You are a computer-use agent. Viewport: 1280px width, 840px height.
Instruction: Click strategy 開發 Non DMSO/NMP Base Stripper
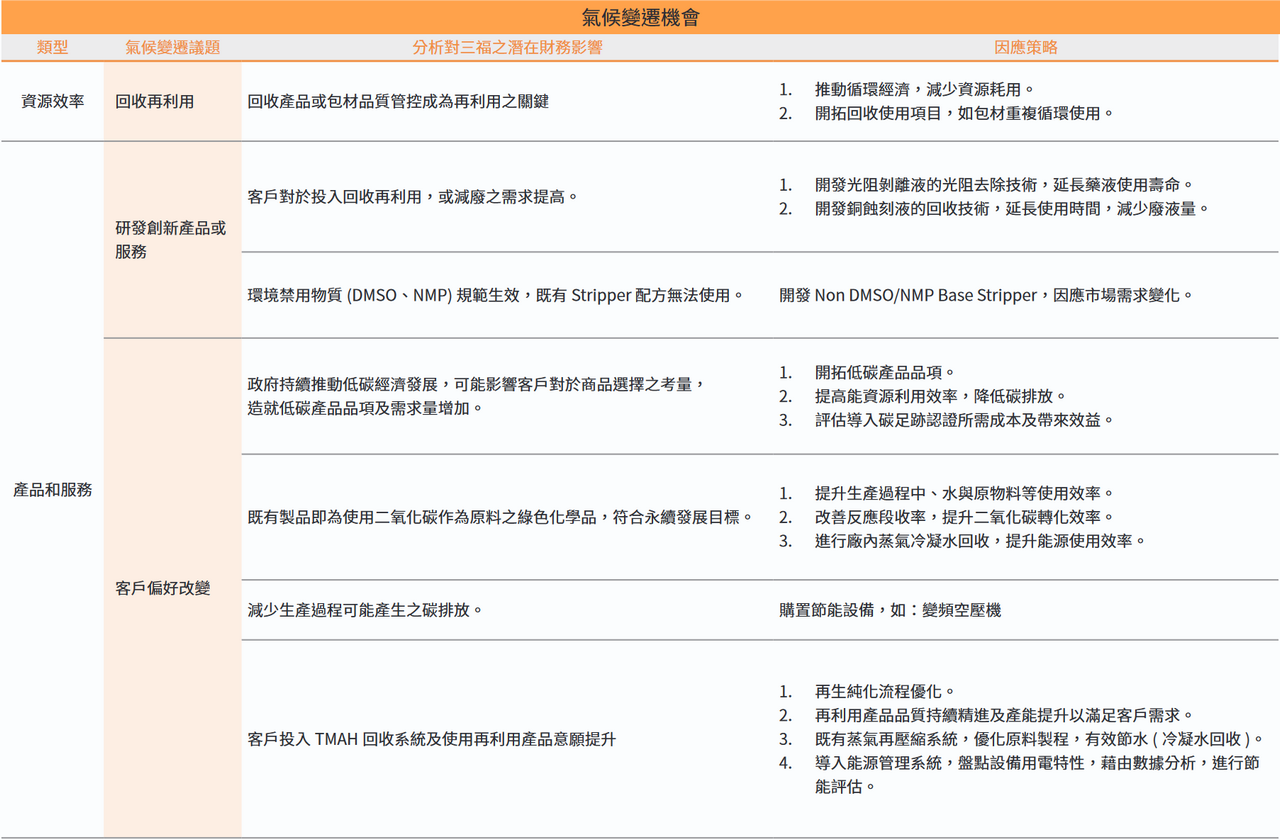906,296
